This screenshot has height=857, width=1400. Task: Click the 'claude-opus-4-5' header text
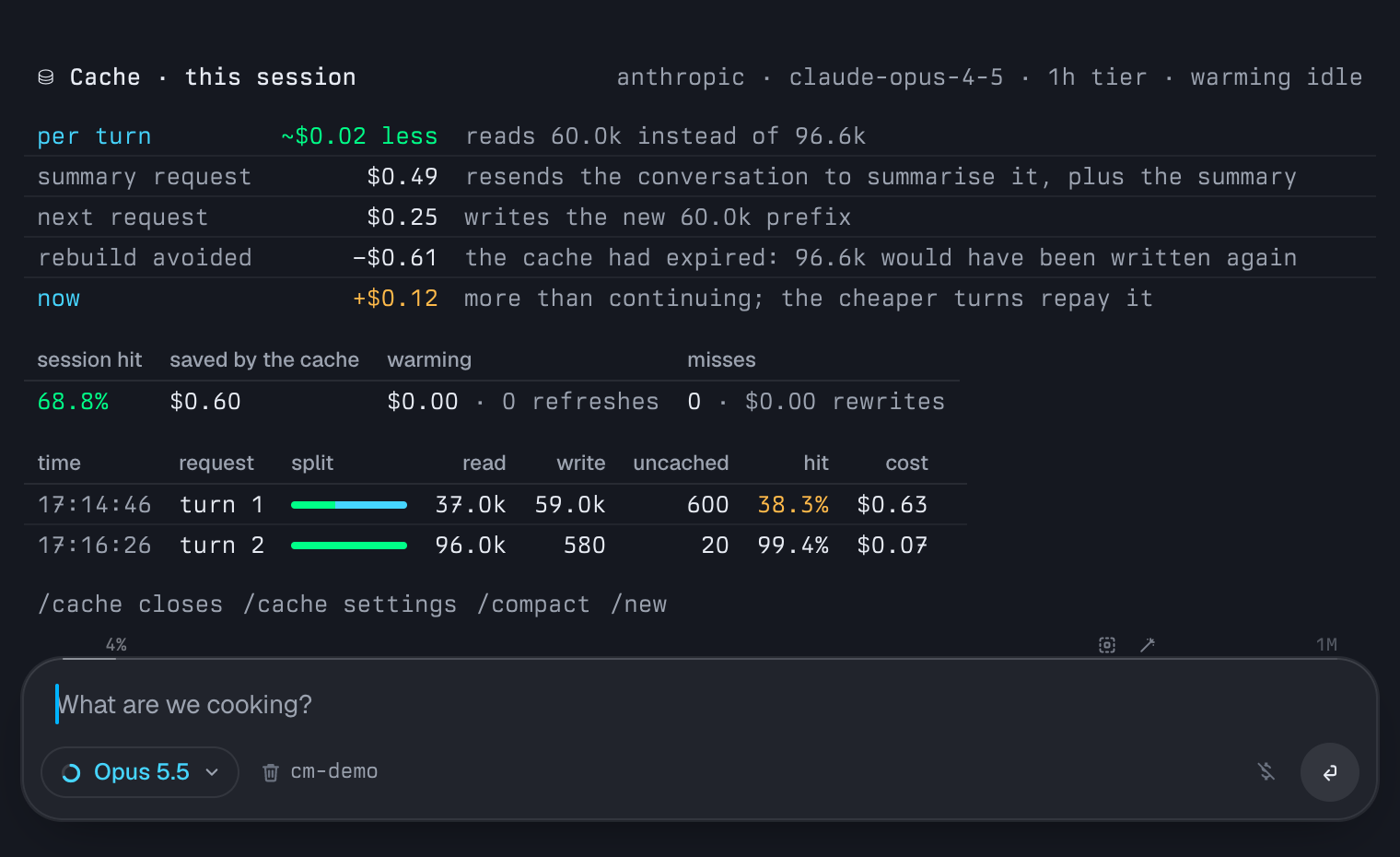(x=896, y=77)
